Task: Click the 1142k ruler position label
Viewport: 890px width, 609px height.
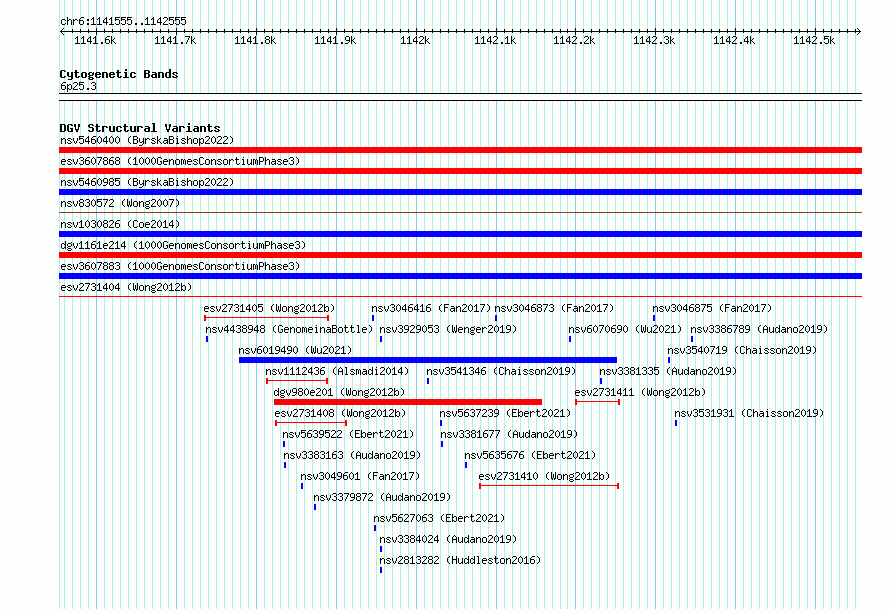Action: tap(415, 40)
